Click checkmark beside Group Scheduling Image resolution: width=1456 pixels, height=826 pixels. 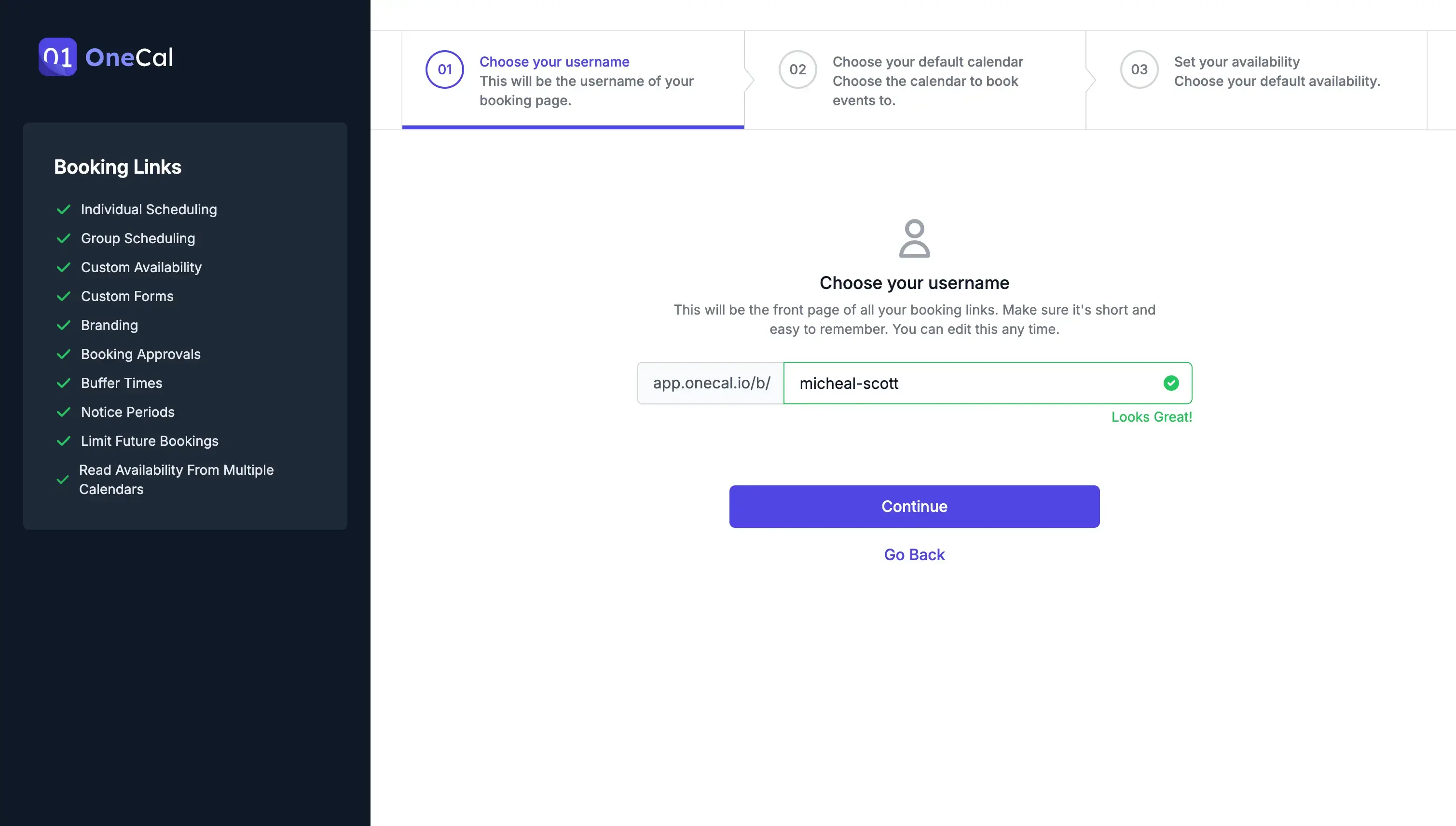point(64,239)
